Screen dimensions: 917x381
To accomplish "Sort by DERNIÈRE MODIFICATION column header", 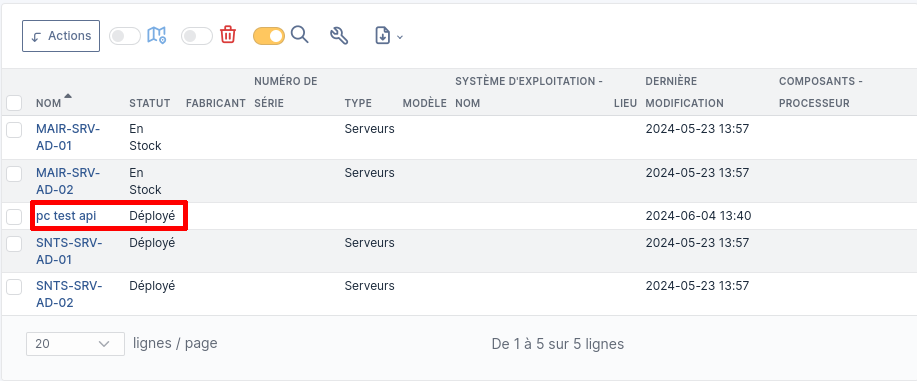I will pyautogui.click(x=684, y=92).
